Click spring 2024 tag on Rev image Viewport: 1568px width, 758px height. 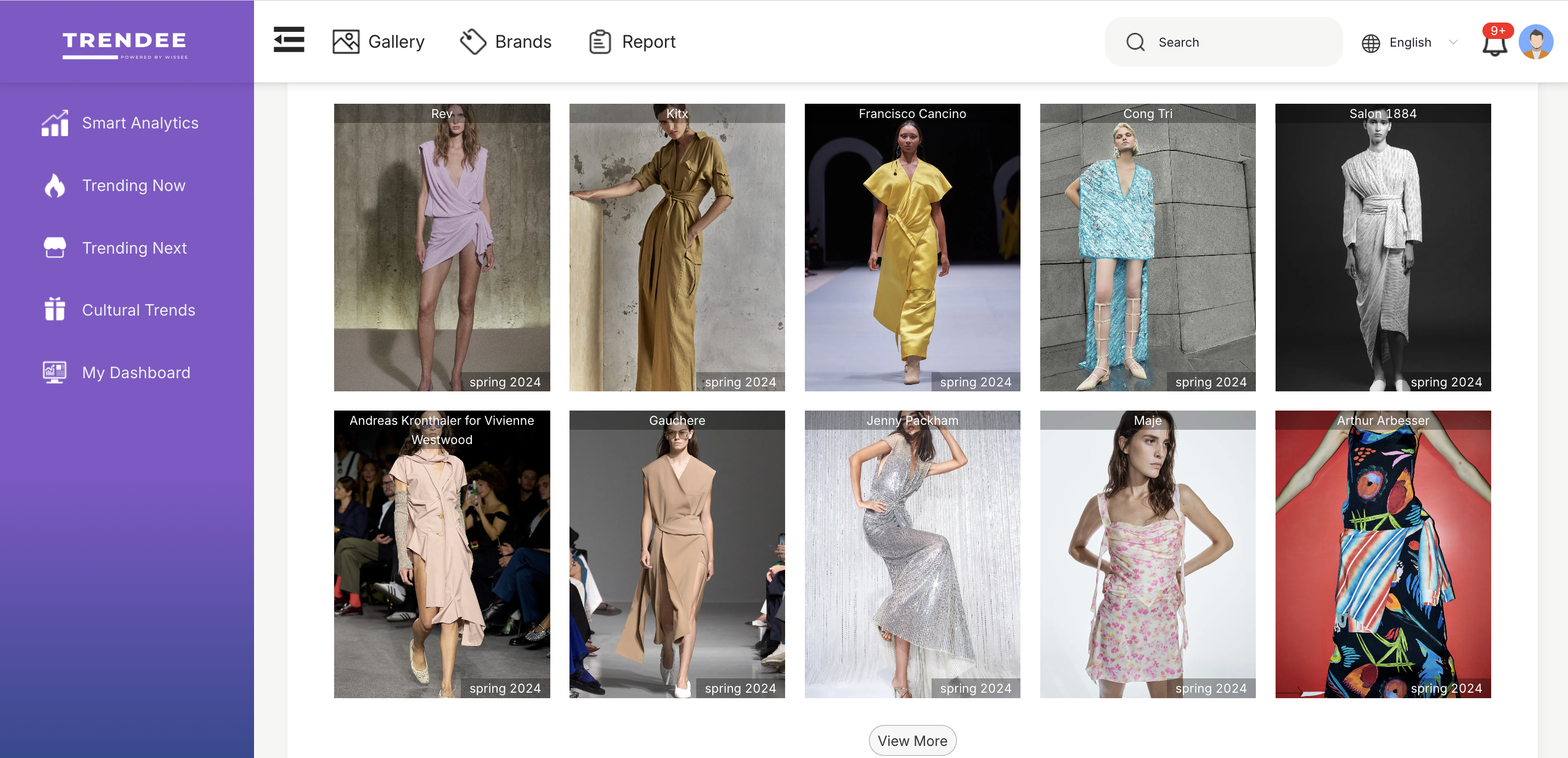coord(505,381)
